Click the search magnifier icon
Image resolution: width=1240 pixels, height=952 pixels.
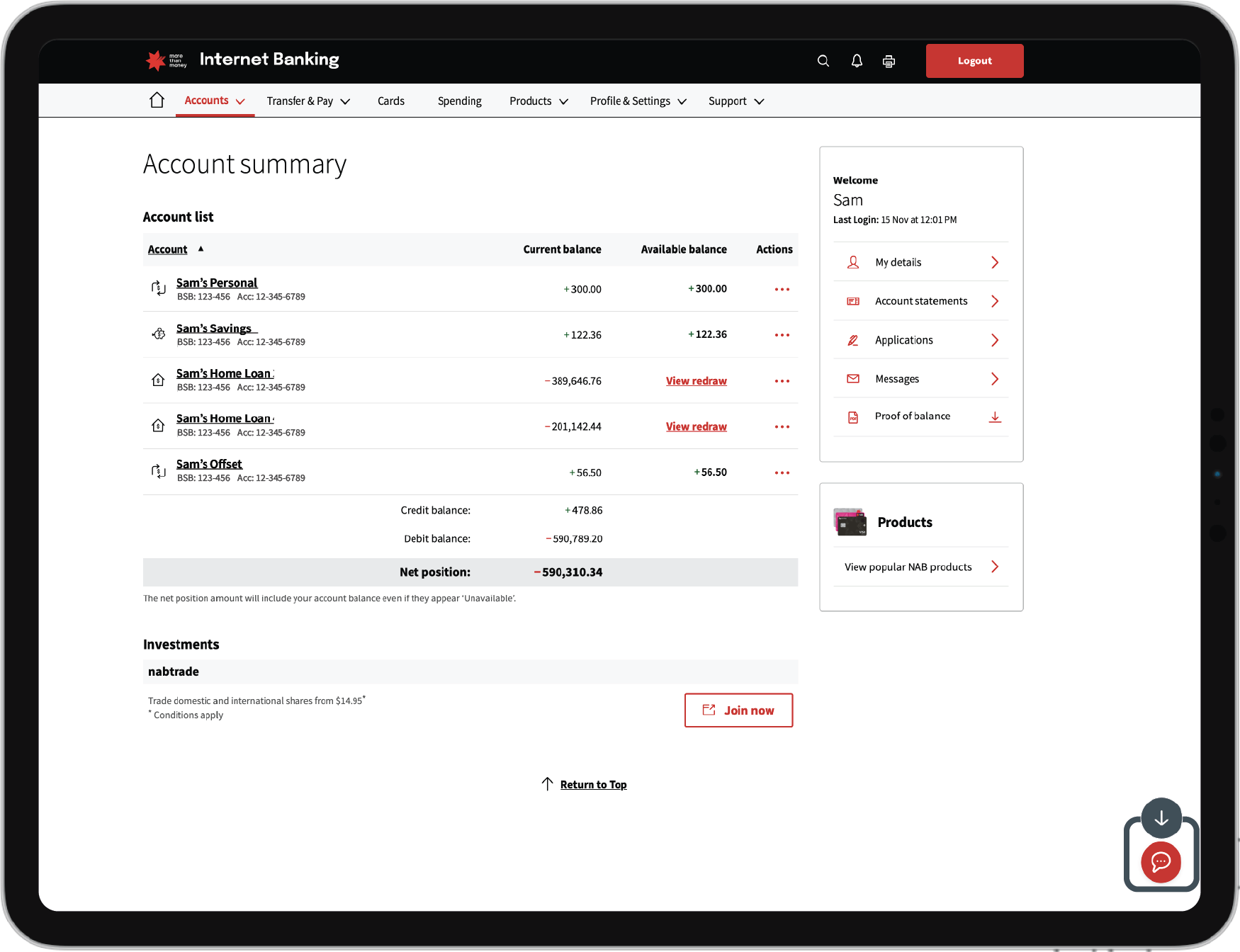coord(823,61)
